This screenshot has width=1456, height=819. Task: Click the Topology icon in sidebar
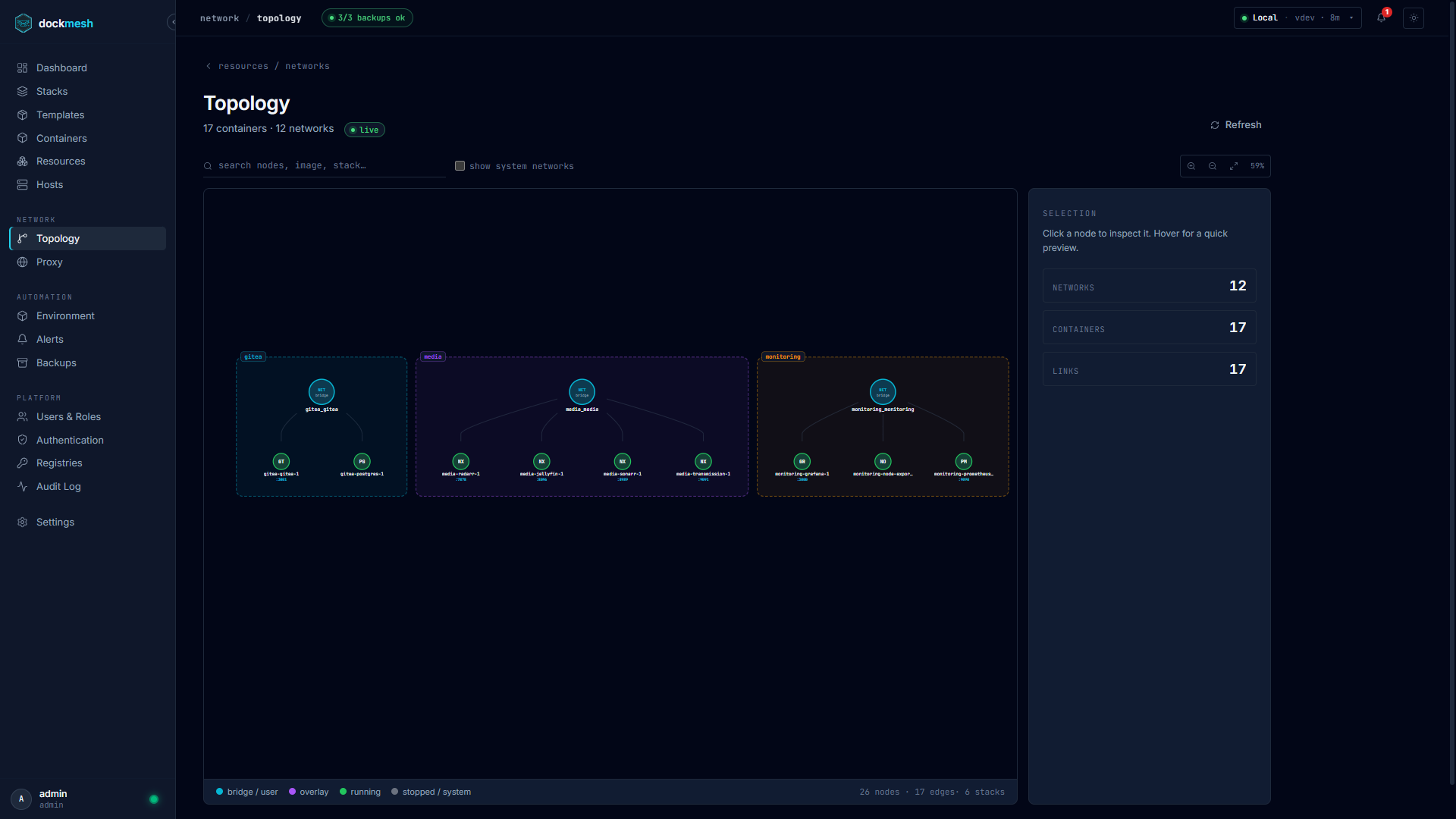23,238
